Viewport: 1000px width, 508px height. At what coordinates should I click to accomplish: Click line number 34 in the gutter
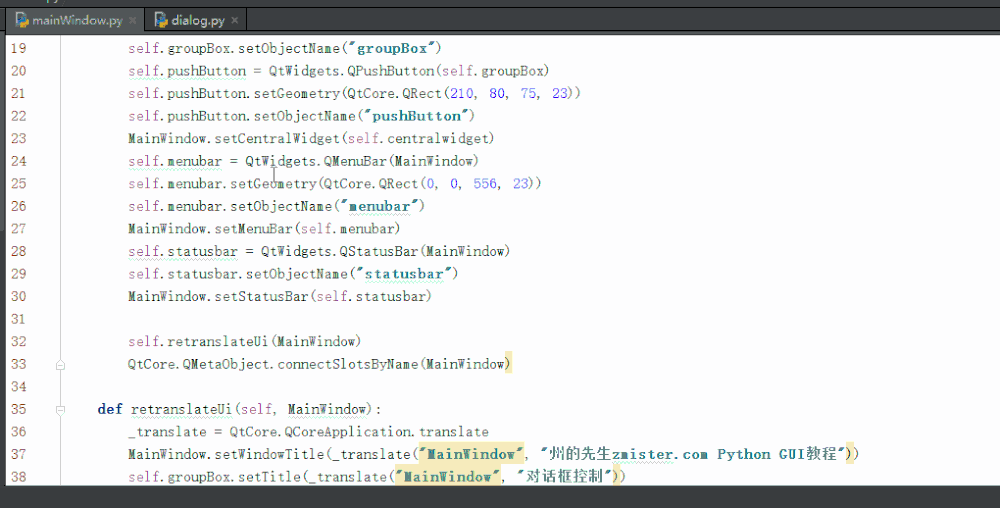pos(18,386)
